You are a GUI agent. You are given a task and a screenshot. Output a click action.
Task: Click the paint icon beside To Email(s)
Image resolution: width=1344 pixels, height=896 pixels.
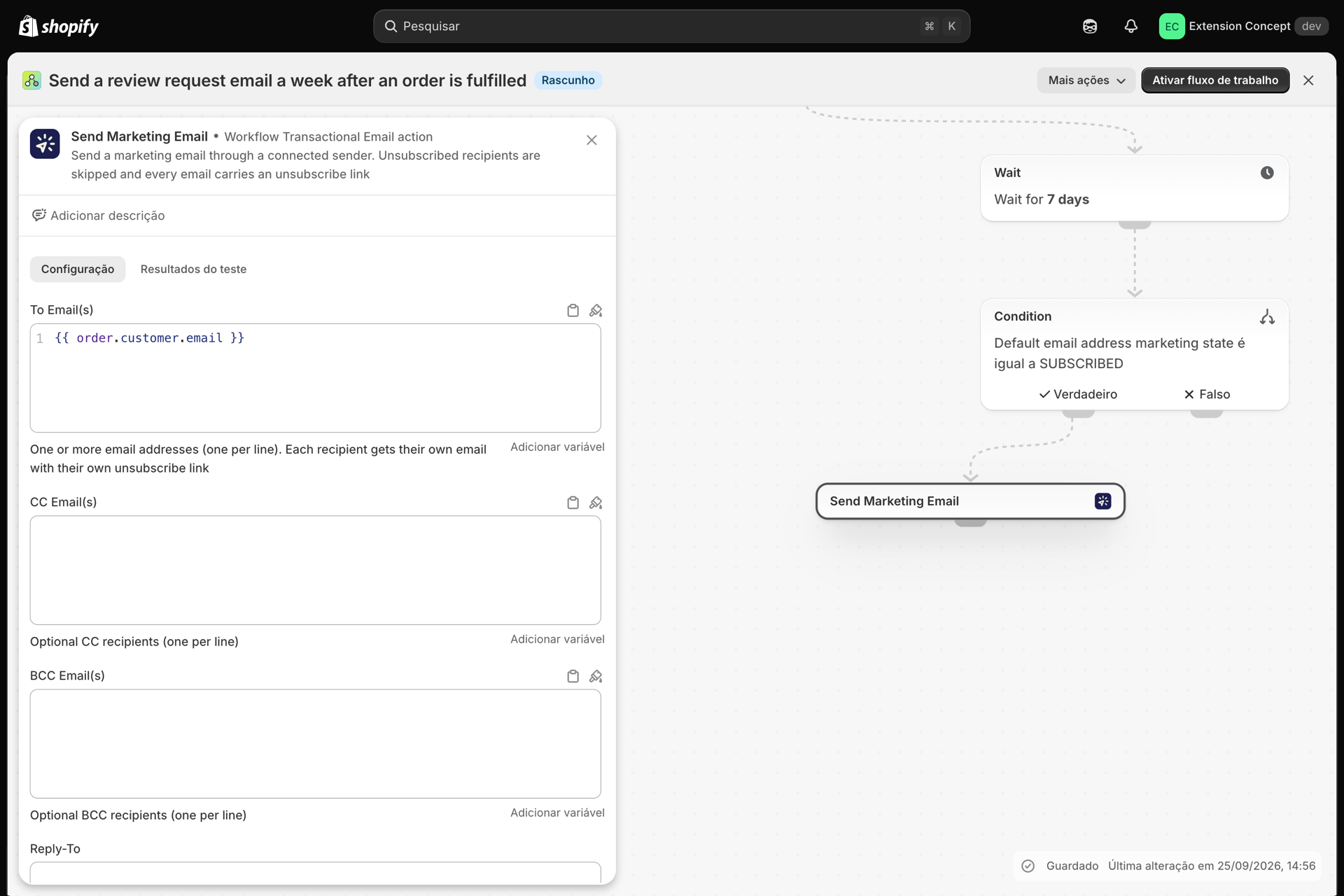click(596, 310)
